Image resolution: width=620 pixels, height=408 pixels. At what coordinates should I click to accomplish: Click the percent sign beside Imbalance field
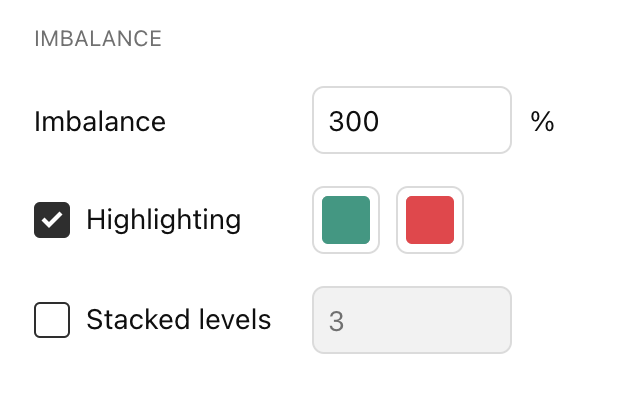coord(542,121)
